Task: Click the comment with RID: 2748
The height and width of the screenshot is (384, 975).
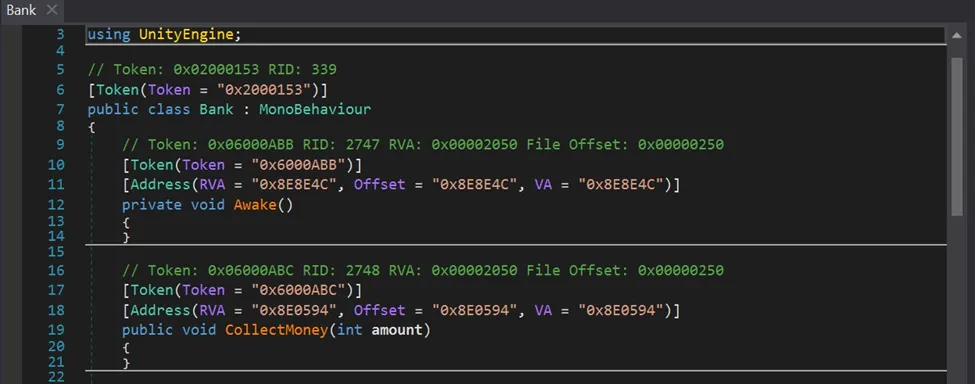Action: coord(423,270)
